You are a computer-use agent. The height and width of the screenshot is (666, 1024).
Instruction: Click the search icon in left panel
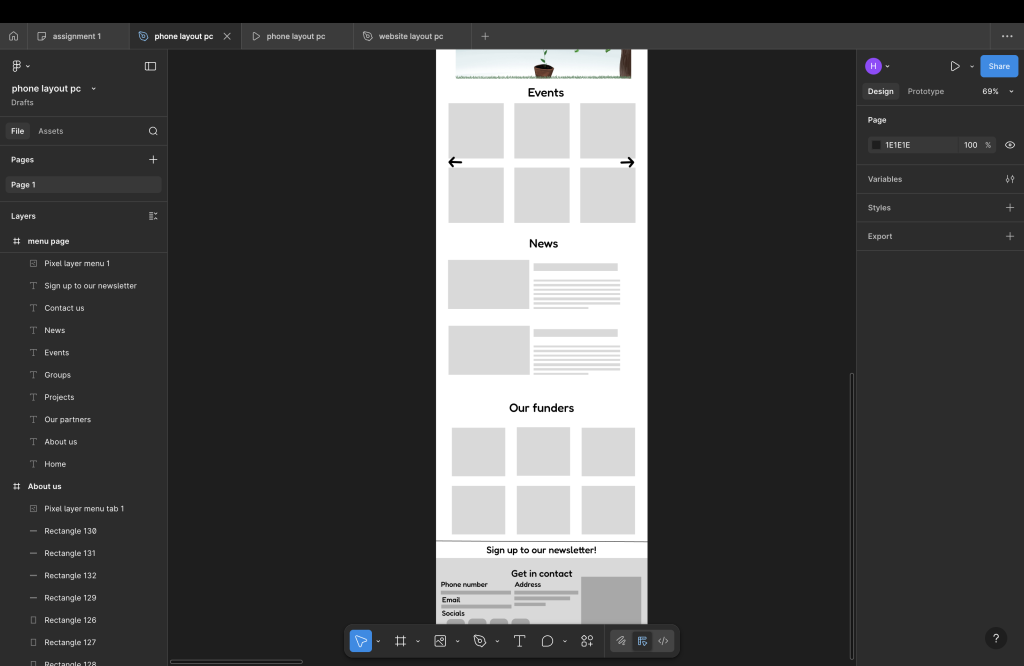point(153,131)
